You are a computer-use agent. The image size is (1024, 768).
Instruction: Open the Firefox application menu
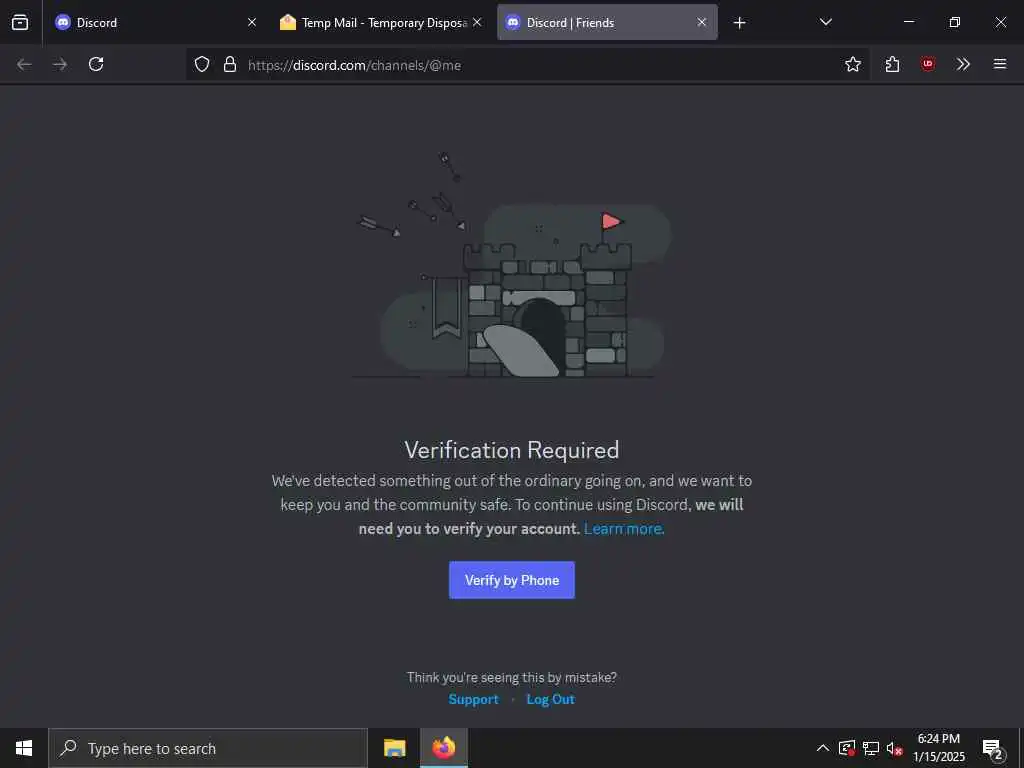tap(999, 64)
